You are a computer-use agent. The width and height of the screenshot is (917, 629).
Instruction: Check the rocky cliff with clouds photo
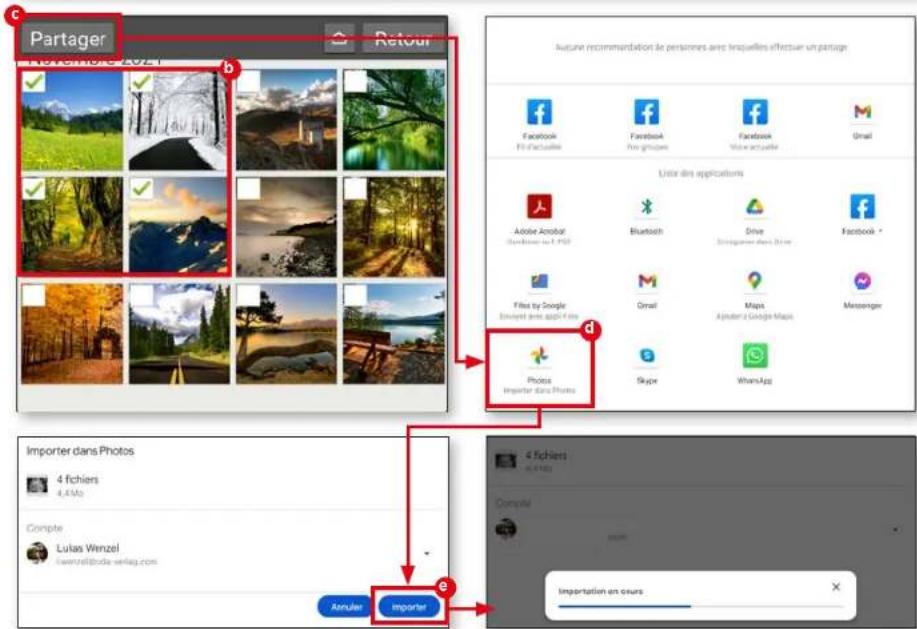click(249, 82)
